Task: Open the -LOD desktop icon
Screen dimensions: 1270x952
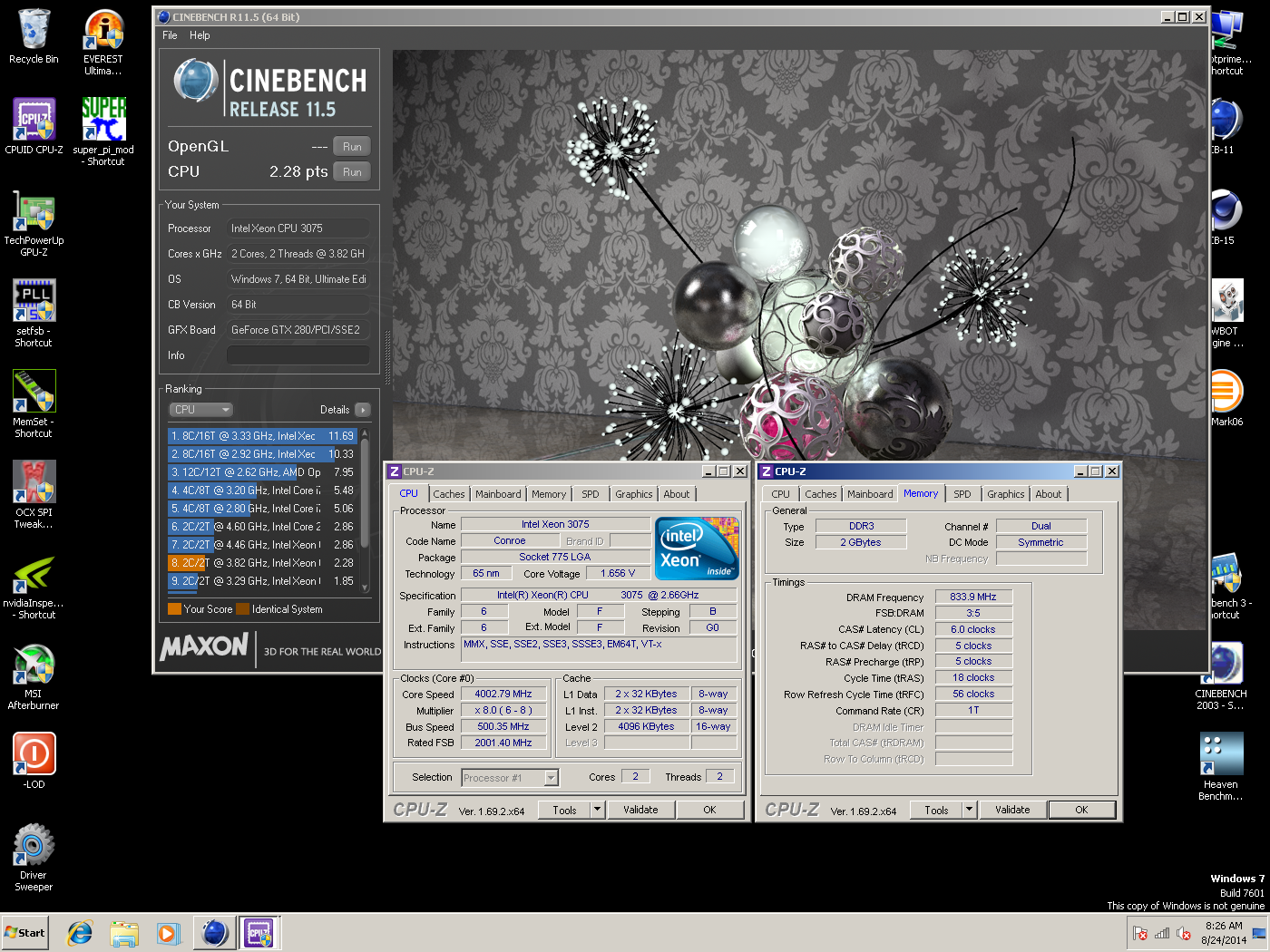Action: click(34, 760)
